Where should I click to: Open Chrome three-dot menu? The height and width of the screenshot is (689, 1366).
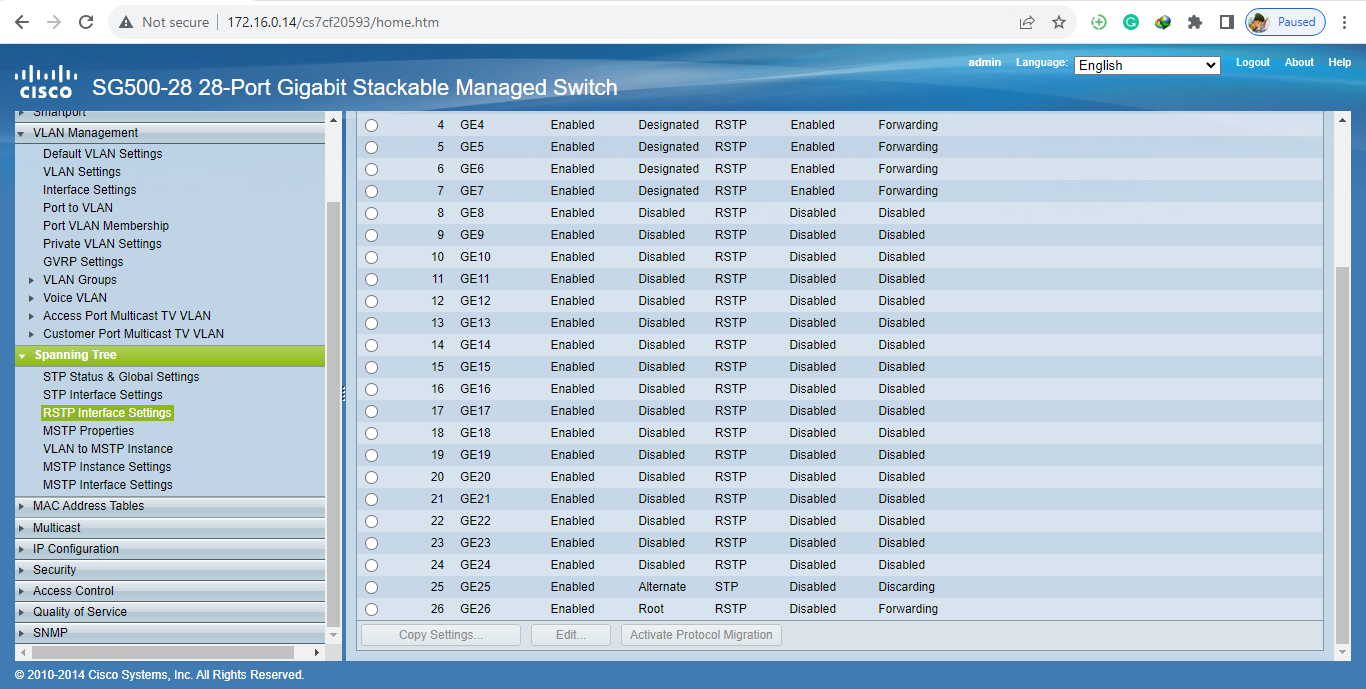[x=1345, y=22]
